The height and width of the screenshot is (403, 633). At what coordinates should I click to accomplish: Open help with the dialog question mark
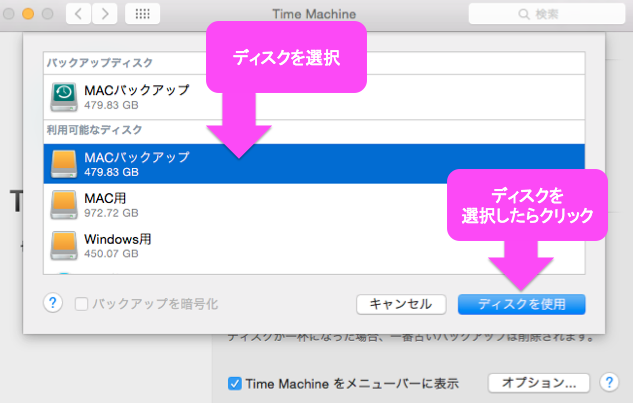[53, 303]
